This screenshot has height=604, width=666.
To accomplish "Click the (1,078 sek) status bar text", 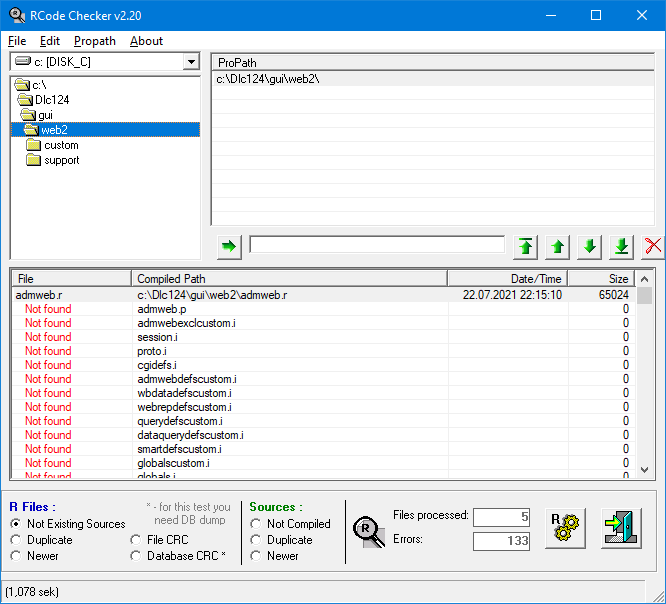I will coord(32,592).
